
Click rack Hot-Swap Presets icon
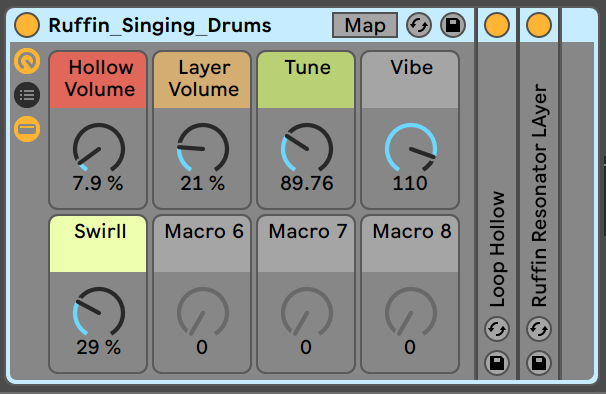(x=419, y=26)
